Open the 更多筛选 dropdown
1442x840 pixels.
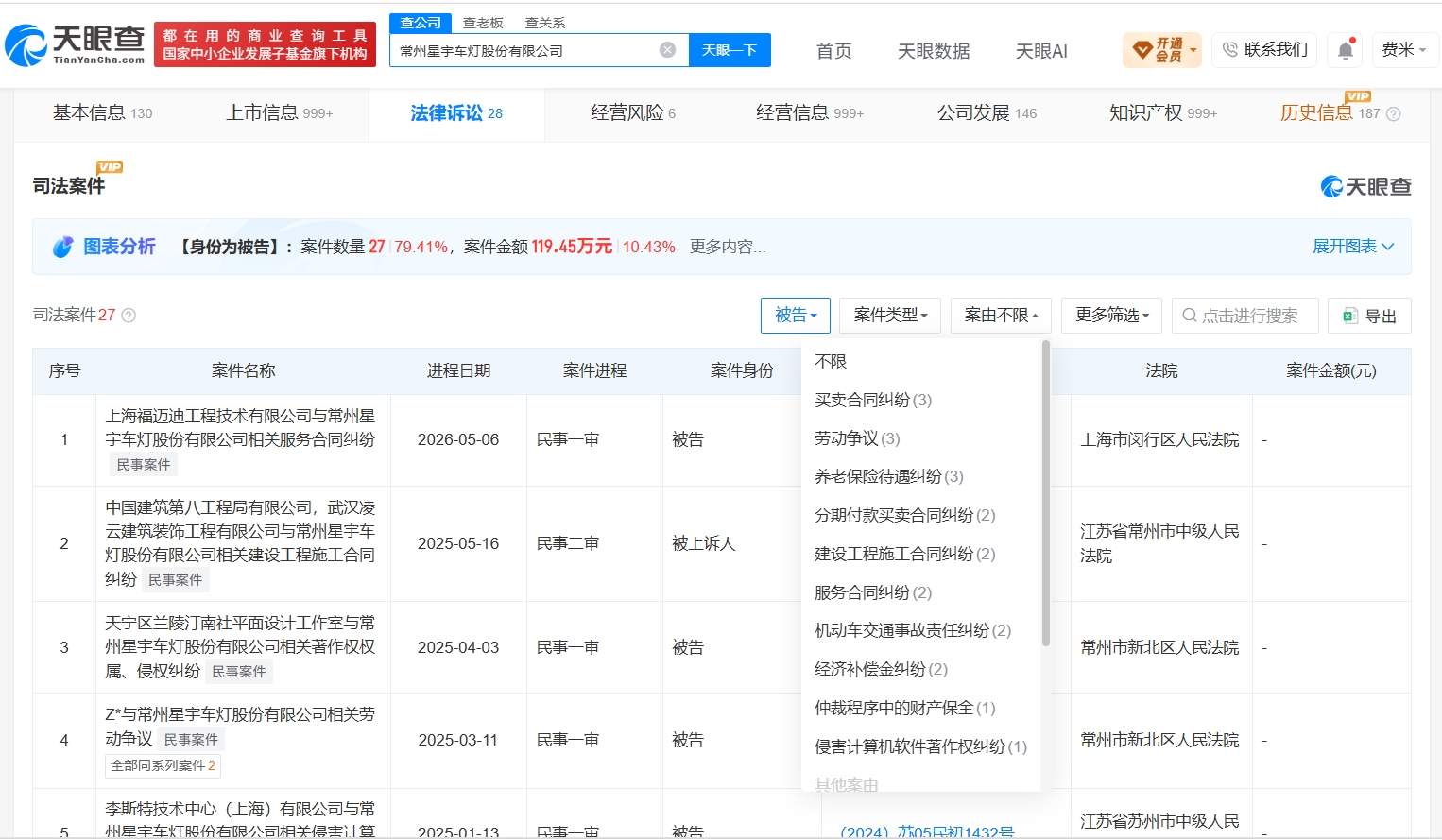pos(1111,316)
